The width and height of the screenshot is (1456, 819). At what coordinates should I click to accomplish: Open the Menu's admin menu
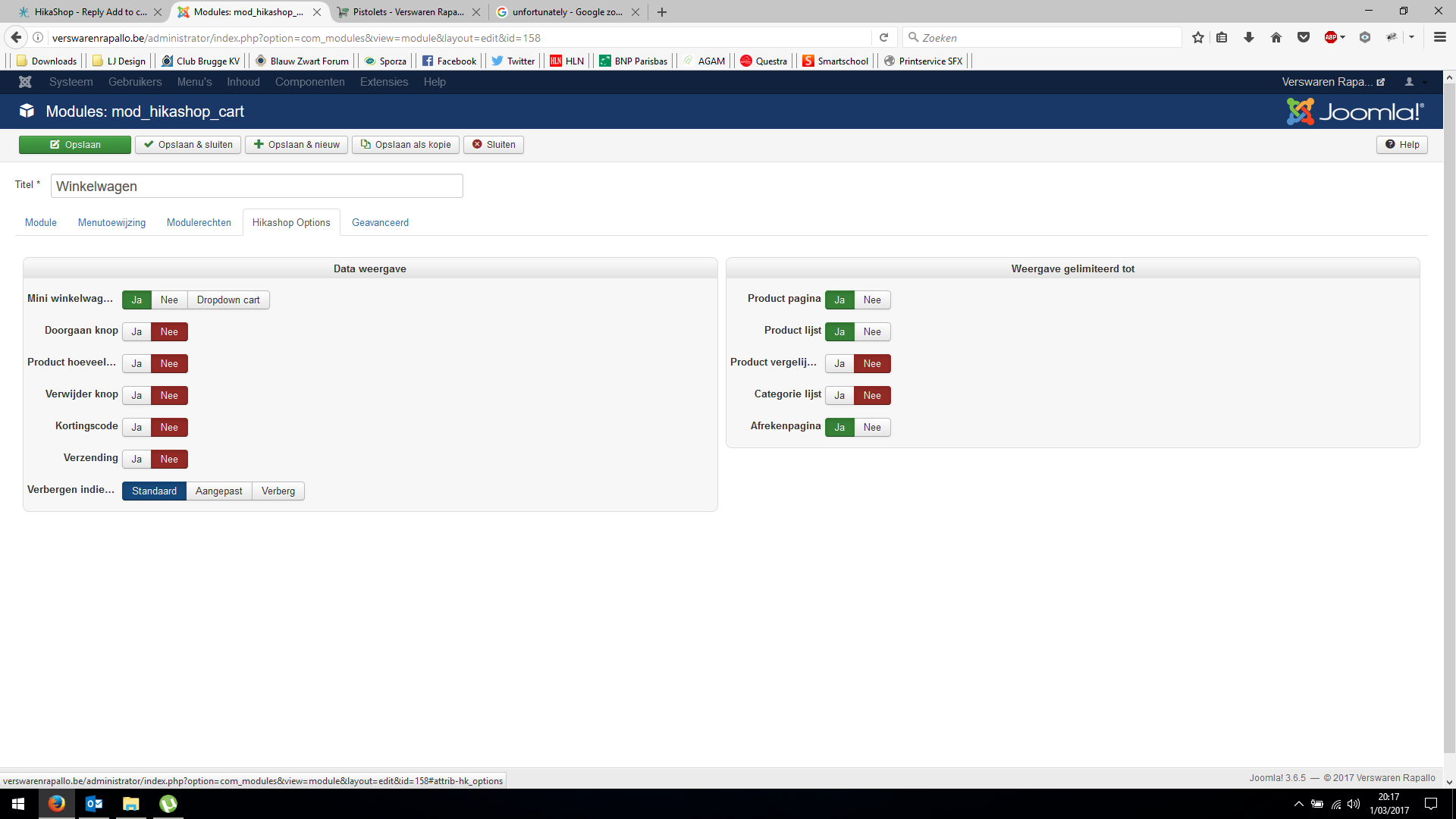point(195,82)
